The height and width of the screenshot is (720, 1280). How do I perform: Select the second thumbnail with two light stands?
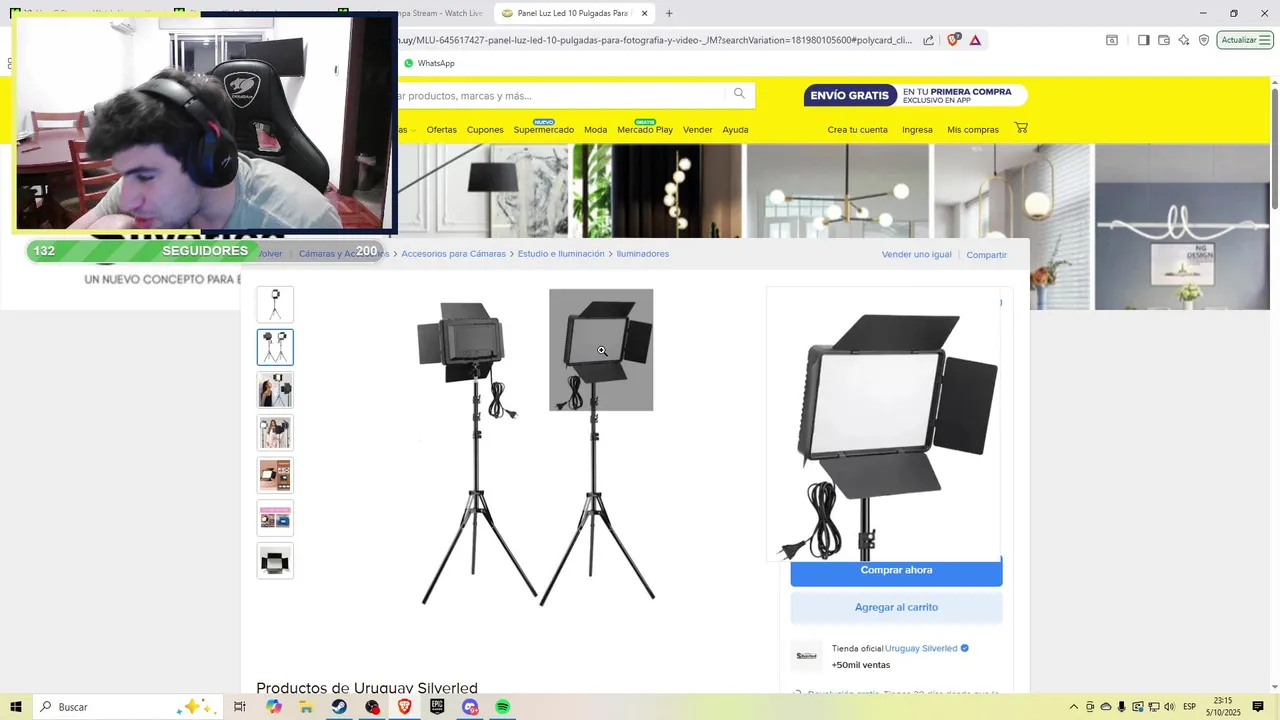[275, 347]
